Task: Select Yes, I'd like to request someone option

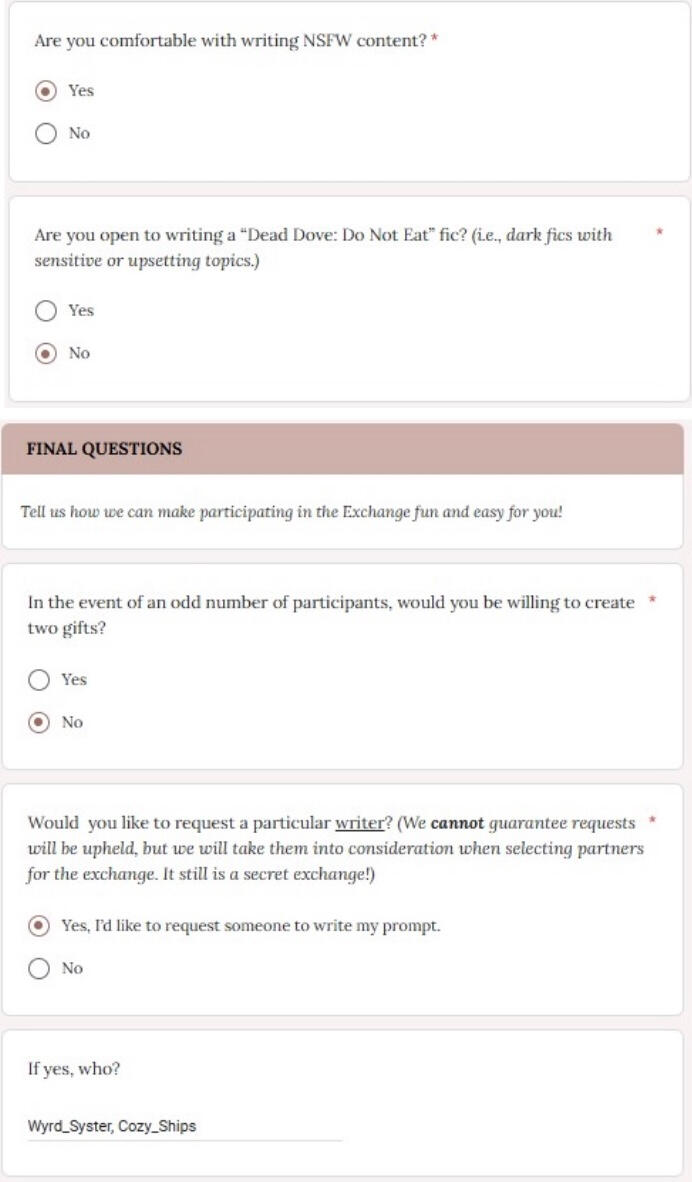Action: (x=39, y=926)
